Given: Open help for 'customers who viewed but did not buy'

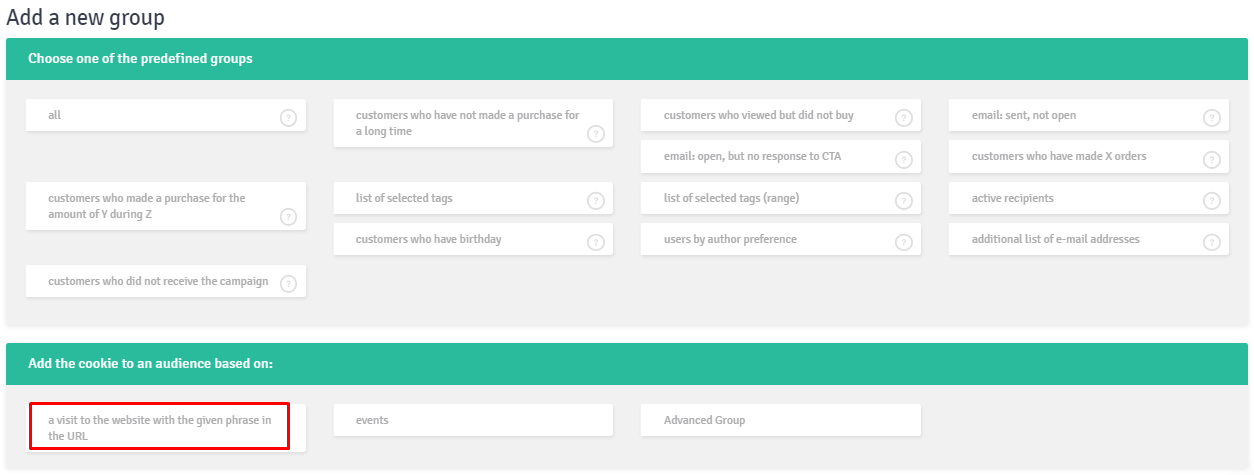Looking at the screenshot, I should [x=904, y=118].
